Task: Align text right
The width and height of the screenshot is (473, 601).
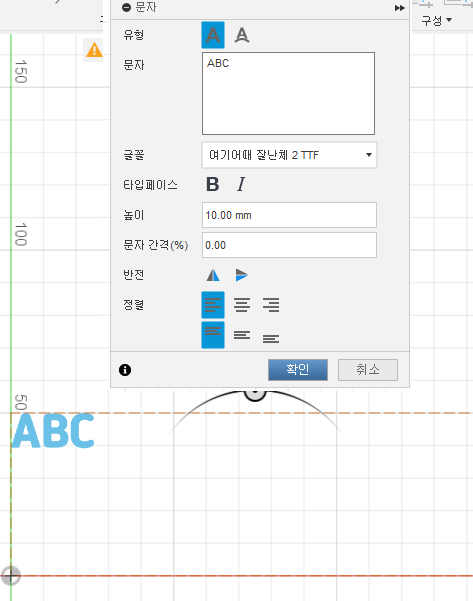Action: click(x=271, y=305)
